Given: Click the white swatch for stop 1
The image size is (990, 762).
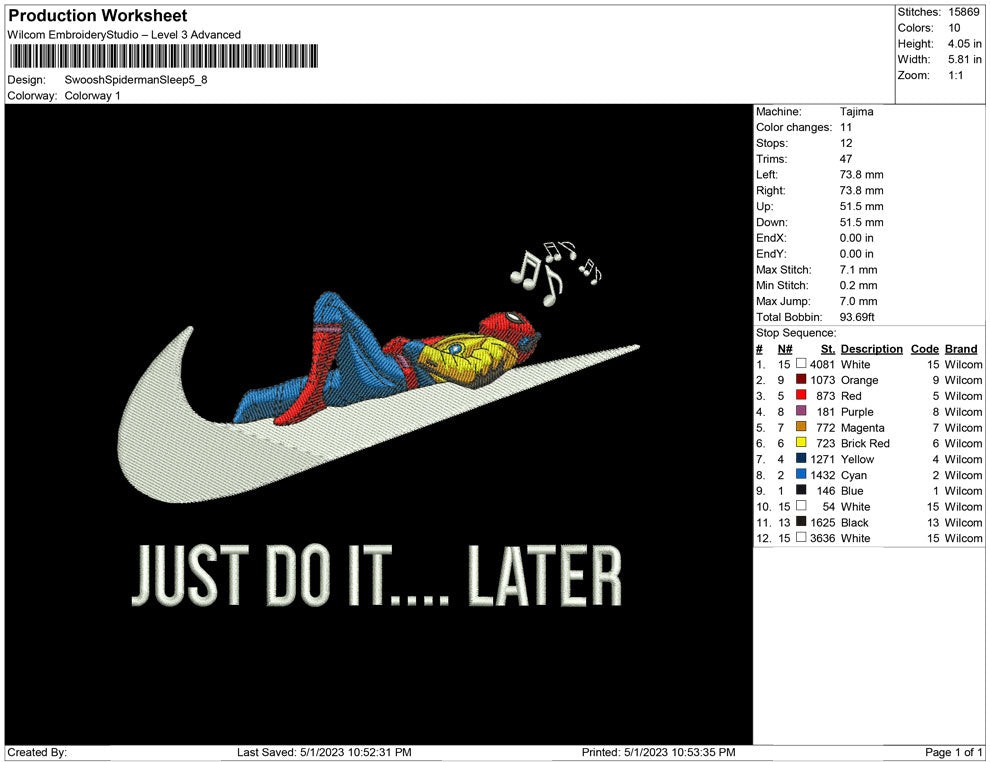Looking at the screenshot, I should pos(801,364).
